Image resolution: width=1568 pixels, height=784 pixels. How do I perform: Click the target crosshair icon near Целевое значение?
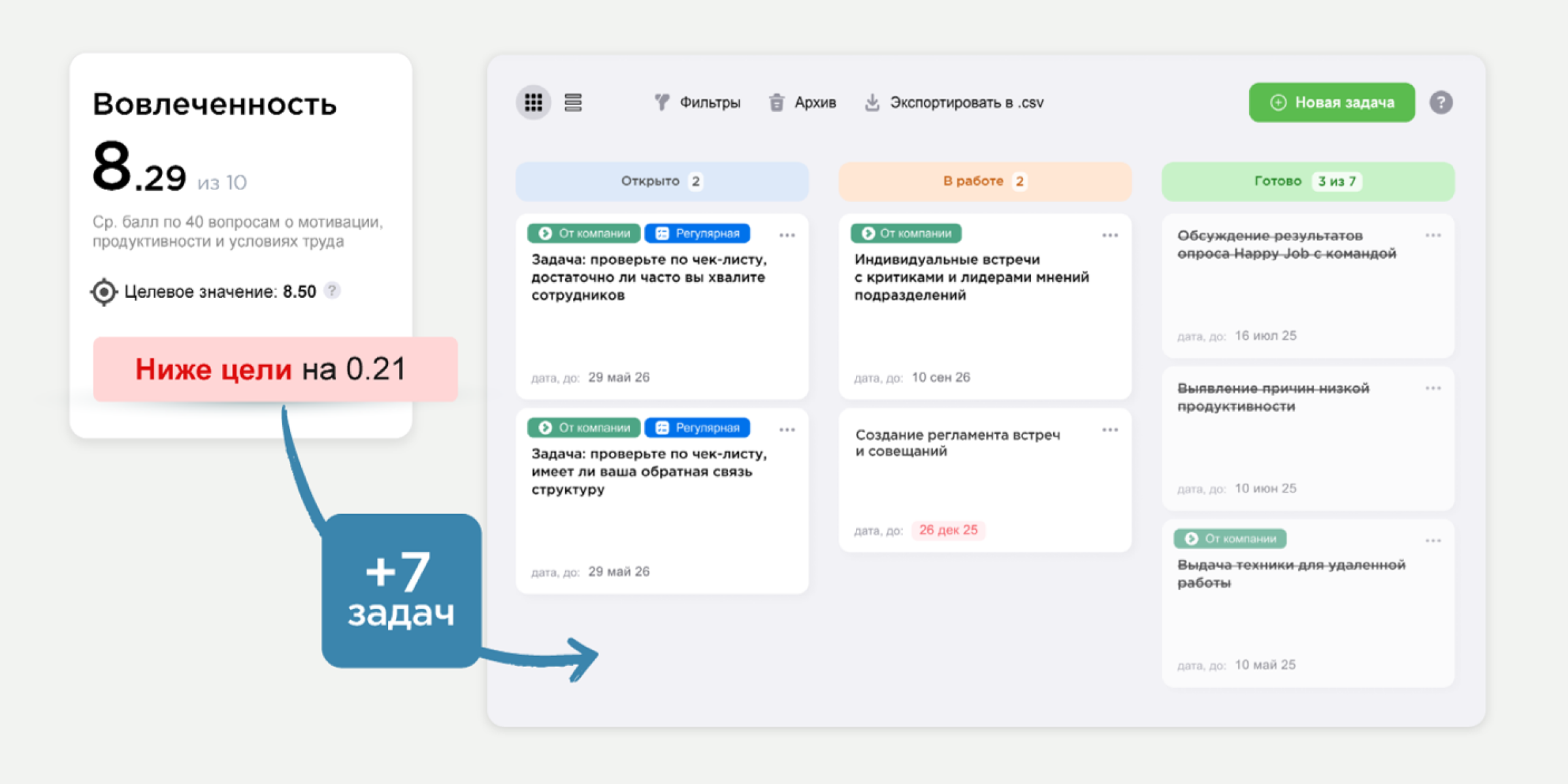tap(104, 291)
